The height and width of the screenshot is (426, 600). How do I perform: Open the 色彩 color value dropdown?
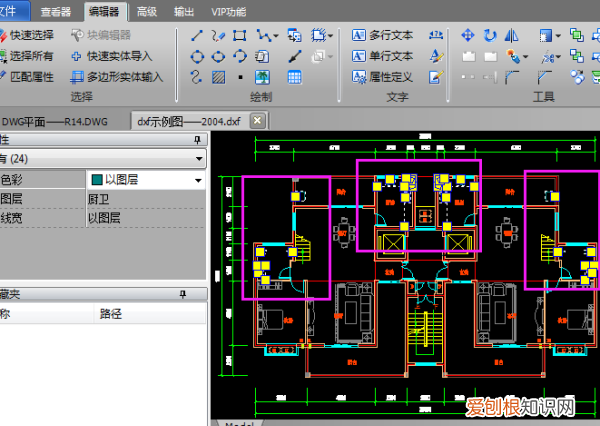point(198,180)
